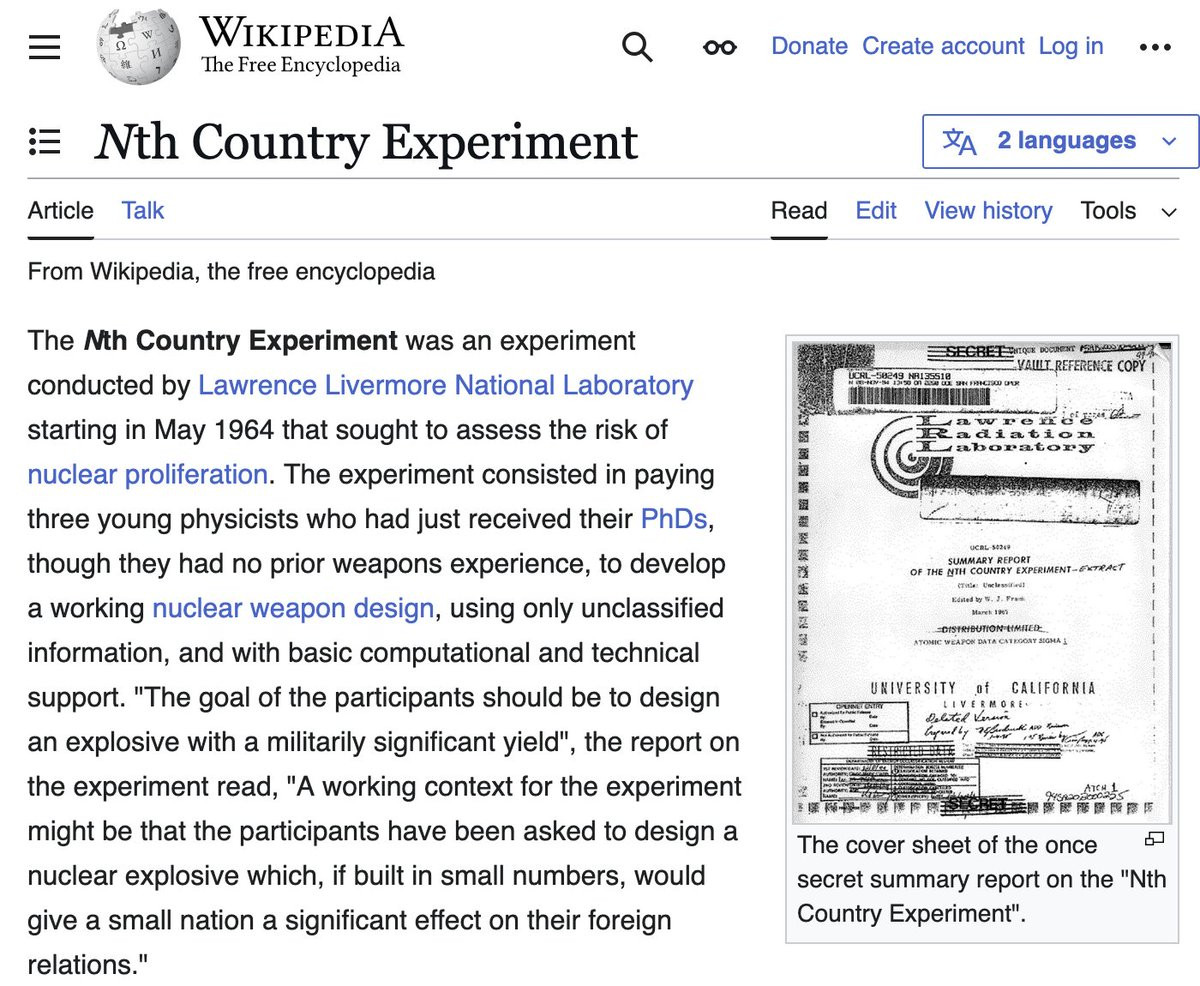Open the hamburger main menu
1200x986 pixels.
(44, 47)
